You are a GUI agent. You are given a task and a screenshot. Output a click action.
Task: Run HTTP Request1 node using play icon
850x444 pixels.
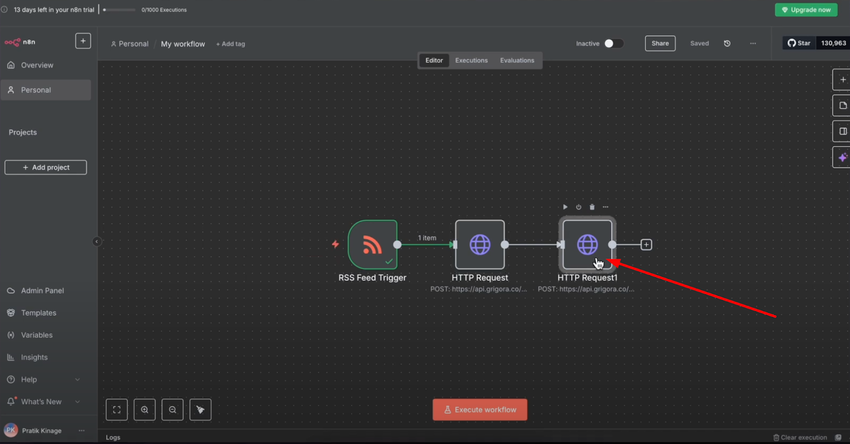point(565,207)
